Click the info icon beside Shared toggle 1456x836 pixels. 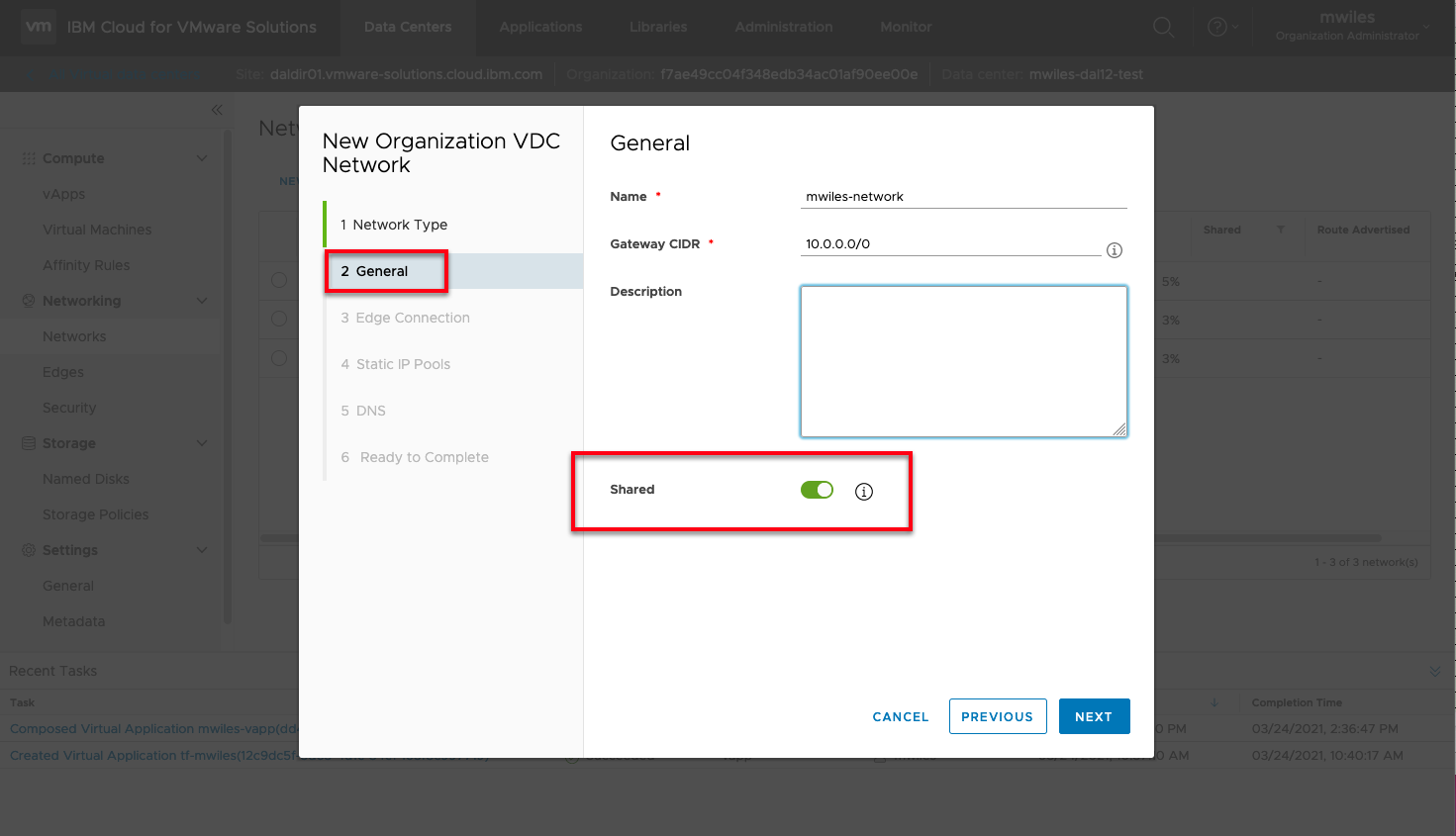coord(863,492)
